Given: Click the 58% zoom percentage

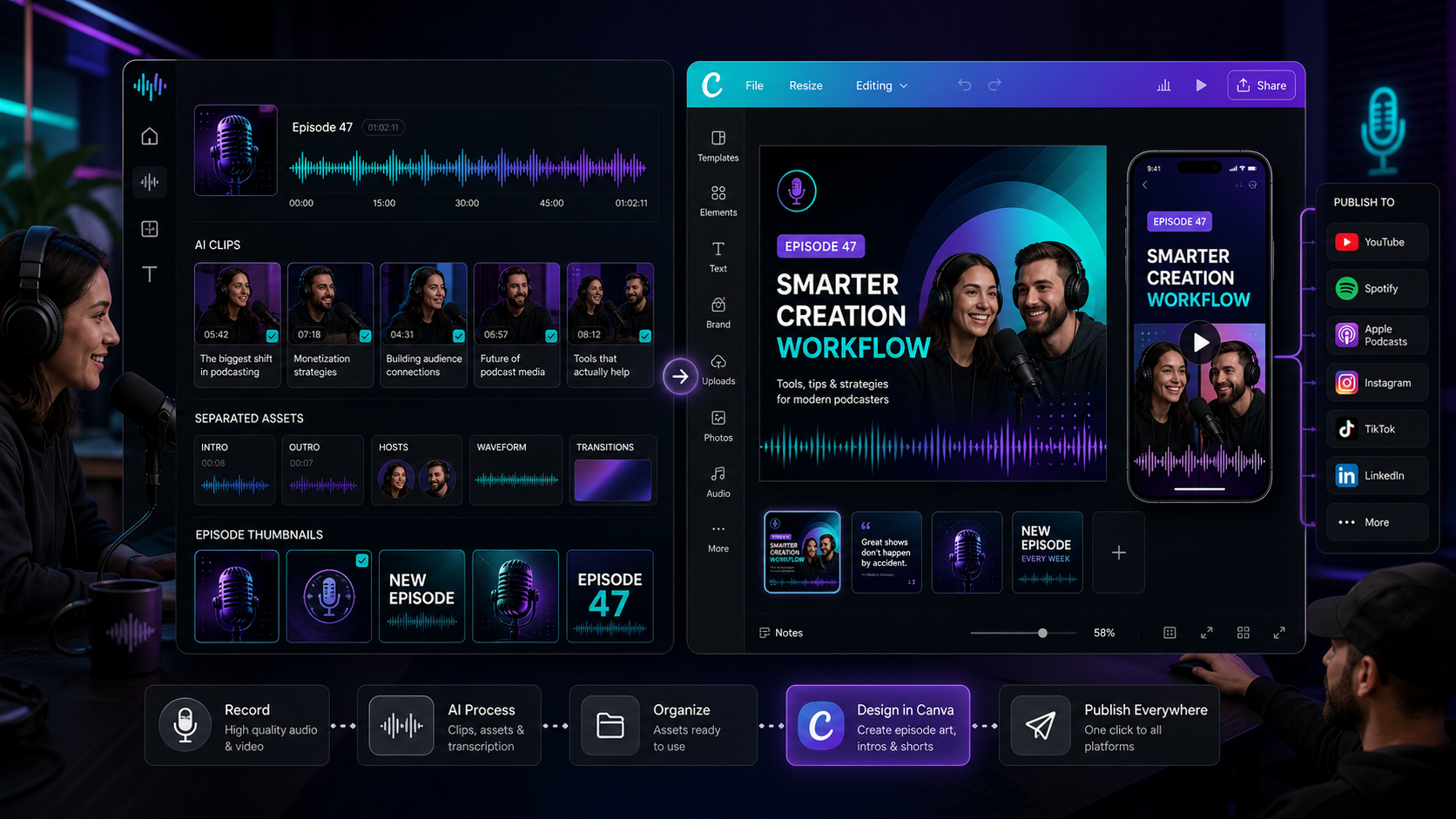Looking at the screenshot, I should 1104,633.
